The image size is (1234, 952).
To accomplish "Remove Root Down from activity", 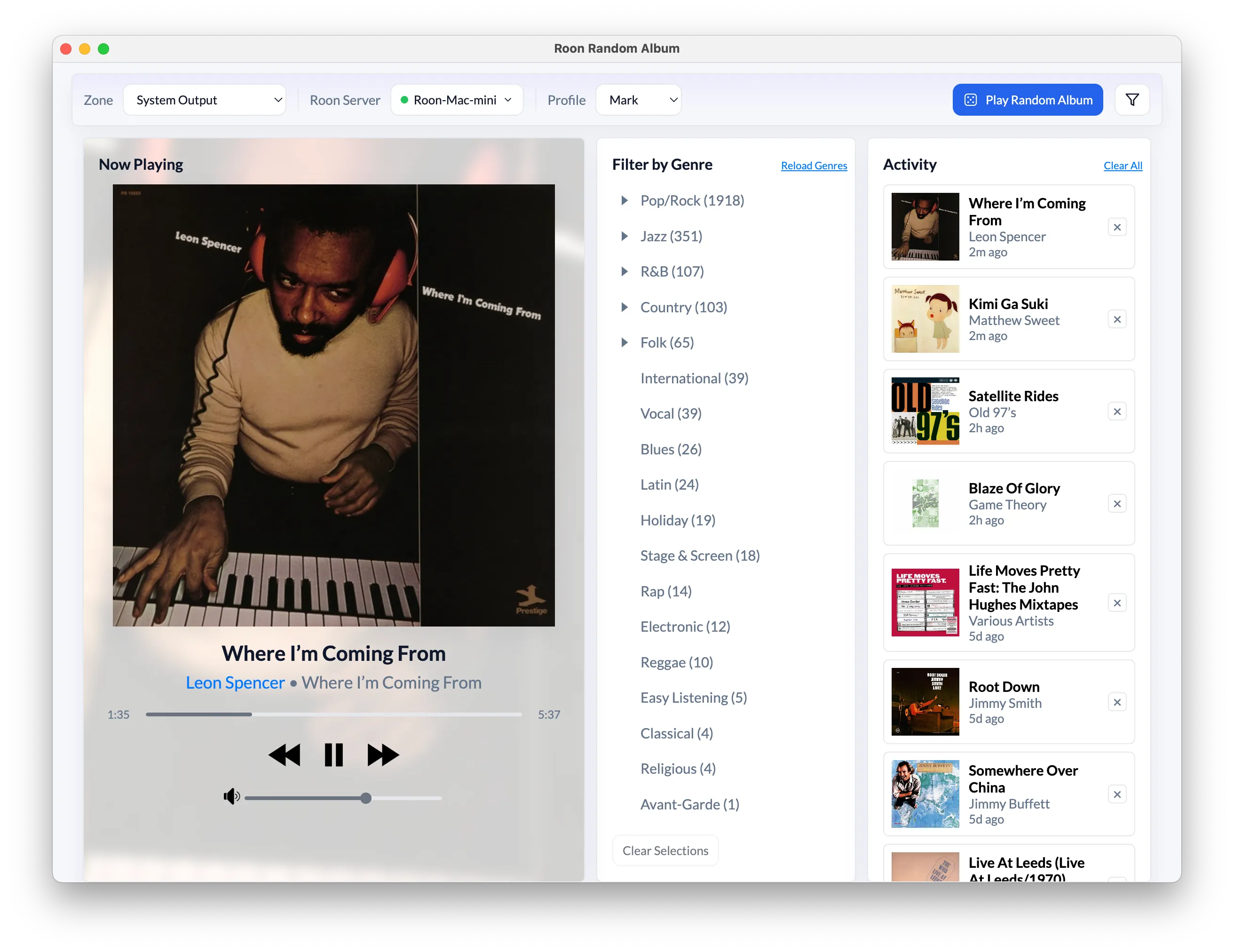I will [1117, 702].
